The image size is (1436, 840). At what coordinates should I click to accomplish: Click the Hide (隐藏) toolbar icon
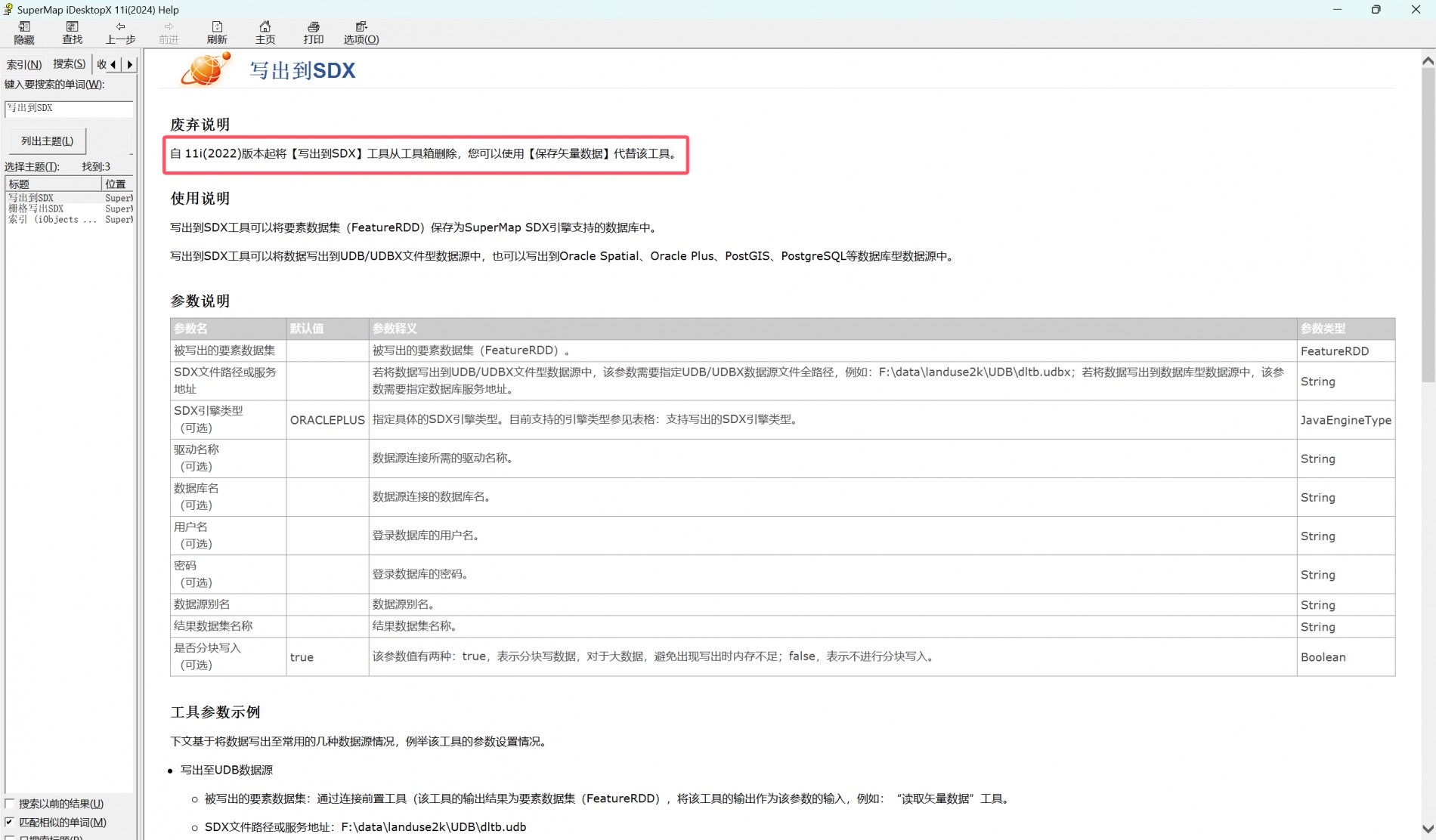24,32
